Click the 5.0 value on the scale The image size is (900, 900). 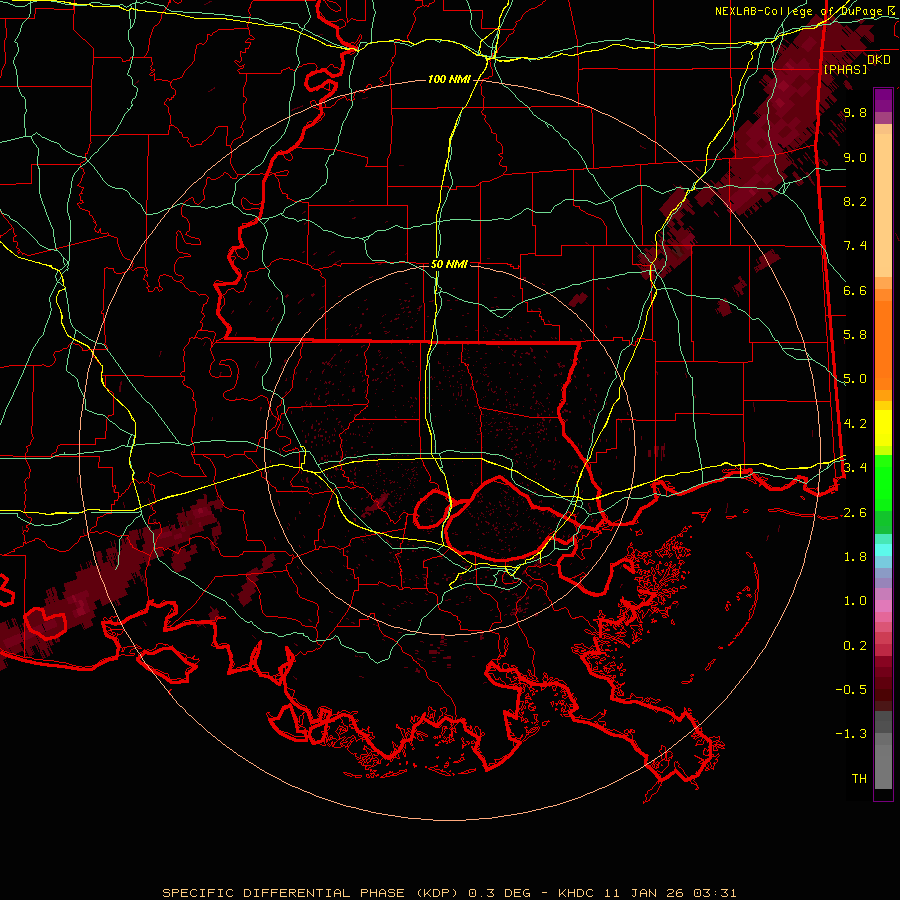pos(855,379)
